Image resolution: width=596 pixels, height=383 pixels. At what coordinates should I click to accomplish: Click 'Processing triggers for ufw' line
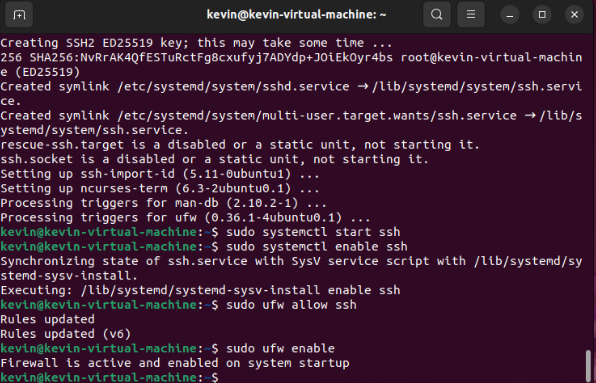185,217
